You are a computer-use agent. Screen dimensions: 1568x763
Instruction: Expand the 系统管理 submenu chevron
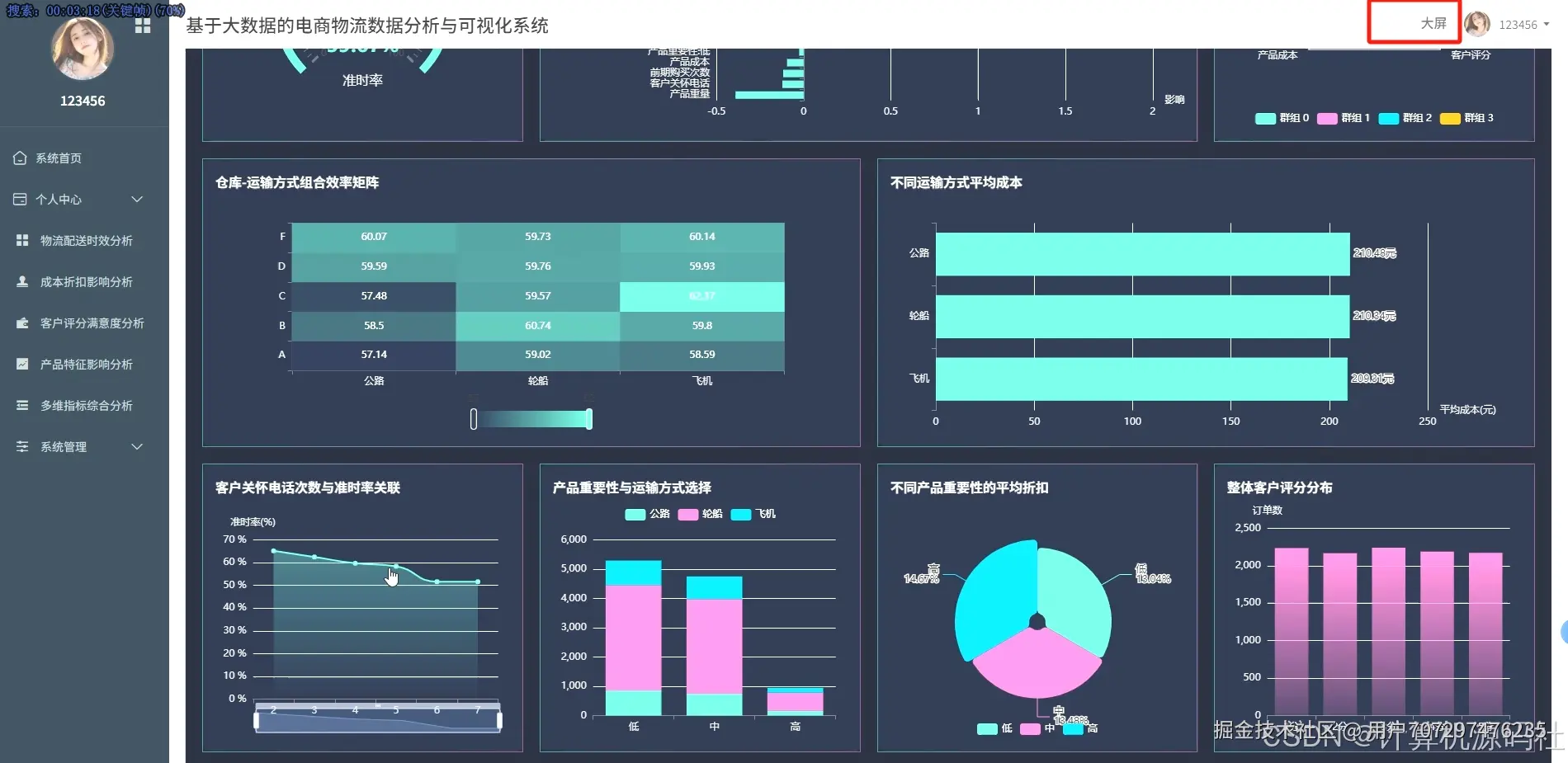(137, 446)
